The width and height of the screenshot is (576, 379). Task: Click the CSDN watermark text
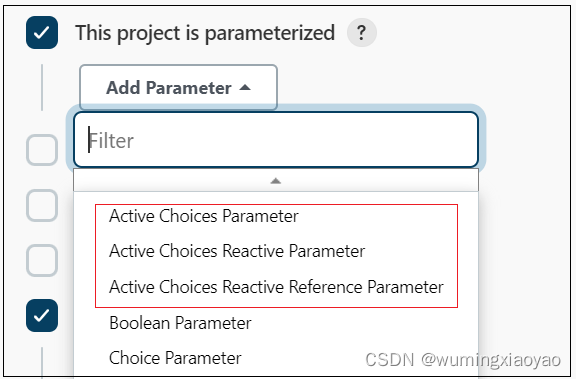390,360
